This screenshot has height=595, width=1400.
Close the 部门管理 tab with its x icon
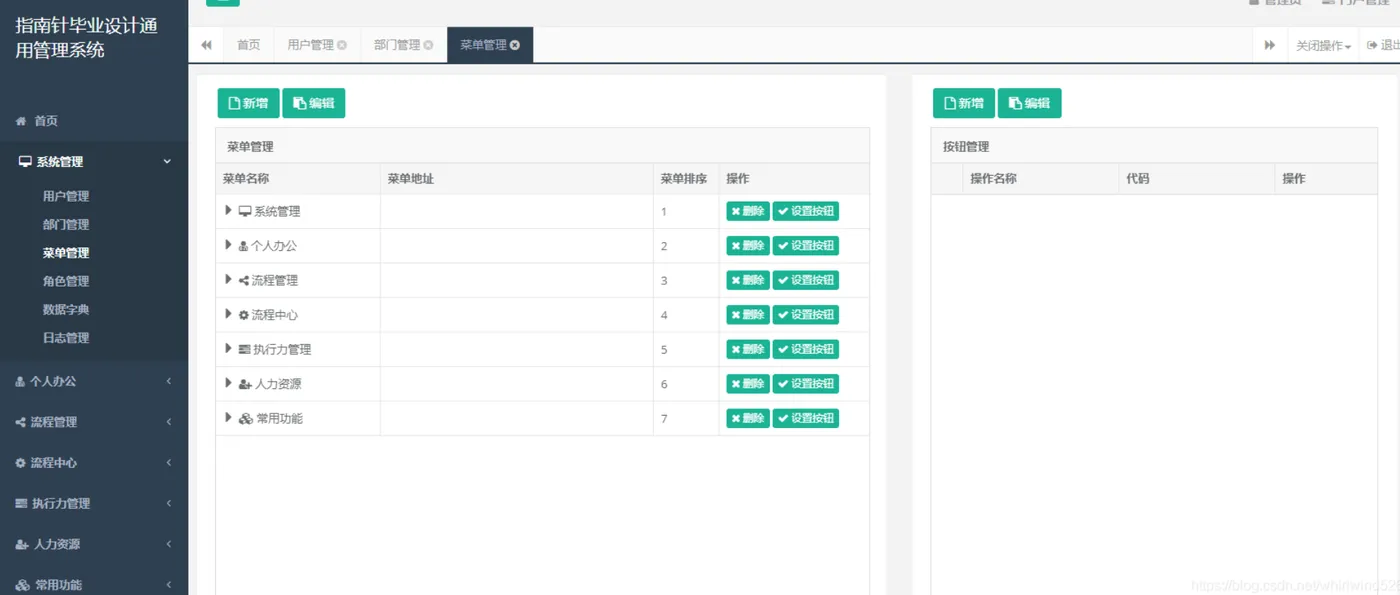click(x=428, y=45)
